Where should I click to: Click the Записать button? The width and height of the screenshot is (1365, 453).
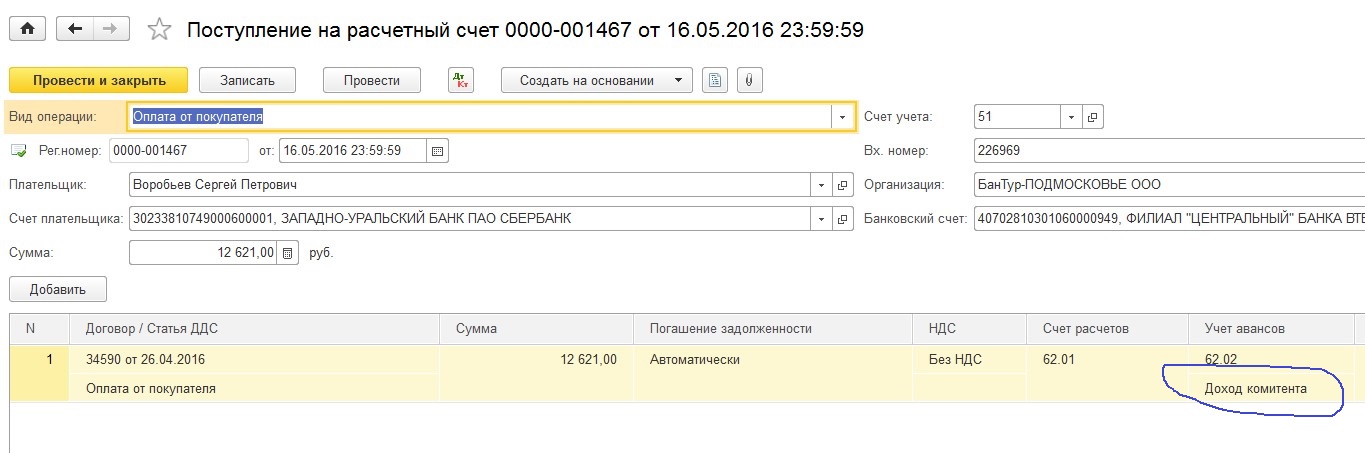pos(250,81)
